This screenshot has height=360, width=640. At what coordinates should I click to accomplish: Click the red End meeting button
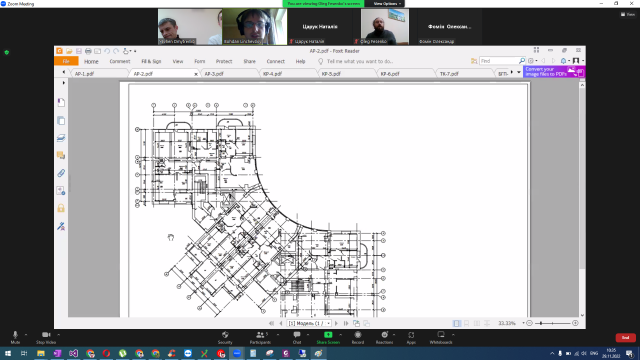pyautogui.click(x=625, y=338)
